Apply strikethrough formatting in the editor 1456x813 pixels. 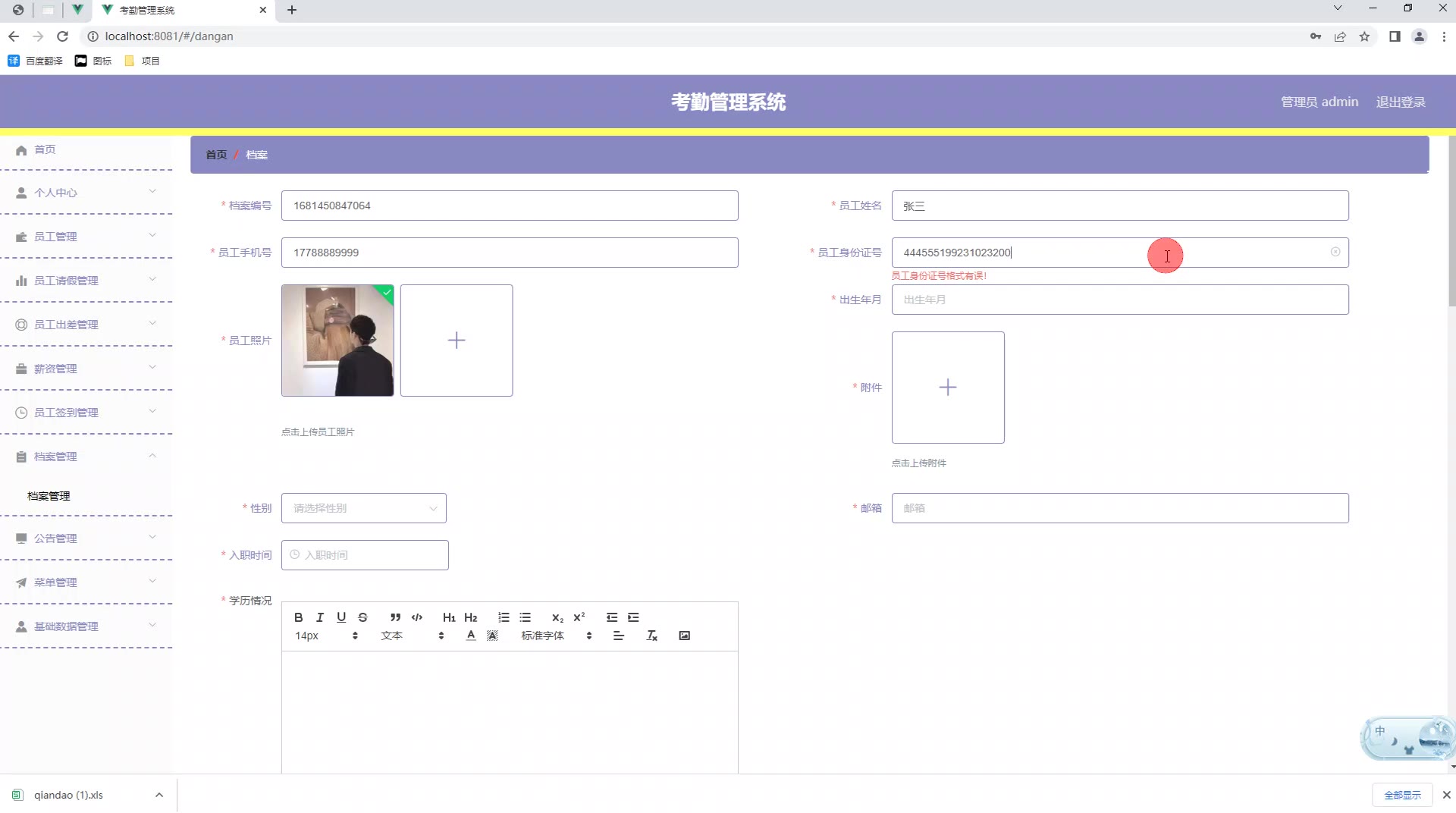point(362,617)
